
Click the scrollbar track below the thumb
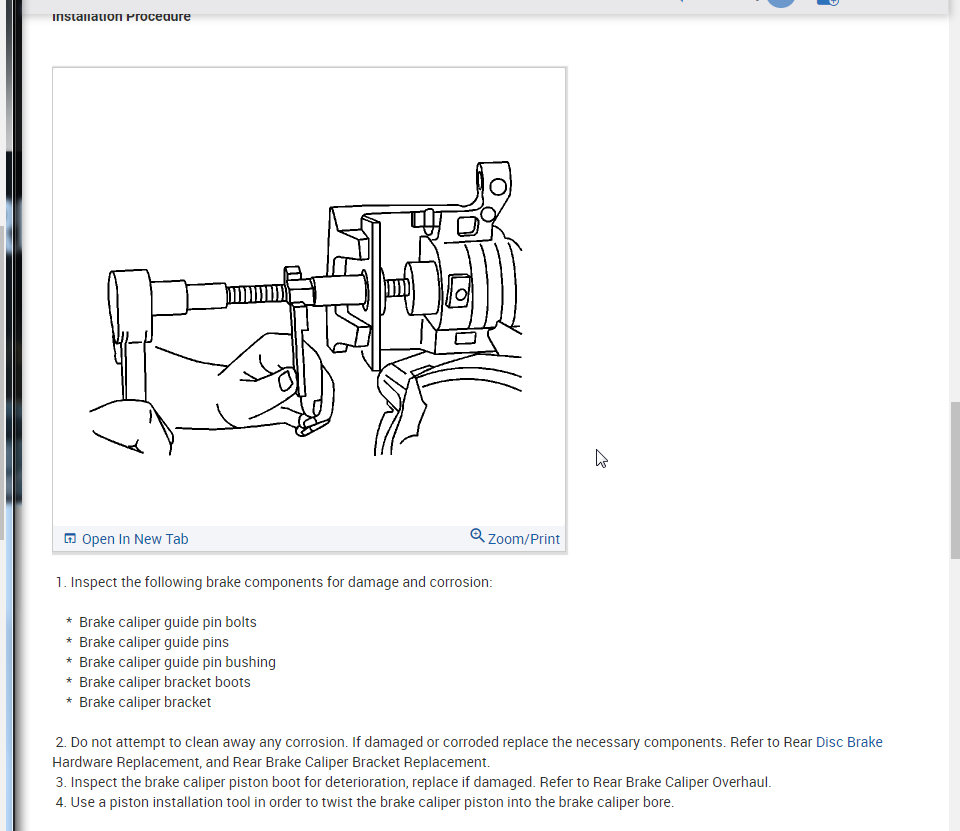click(953, 700)
